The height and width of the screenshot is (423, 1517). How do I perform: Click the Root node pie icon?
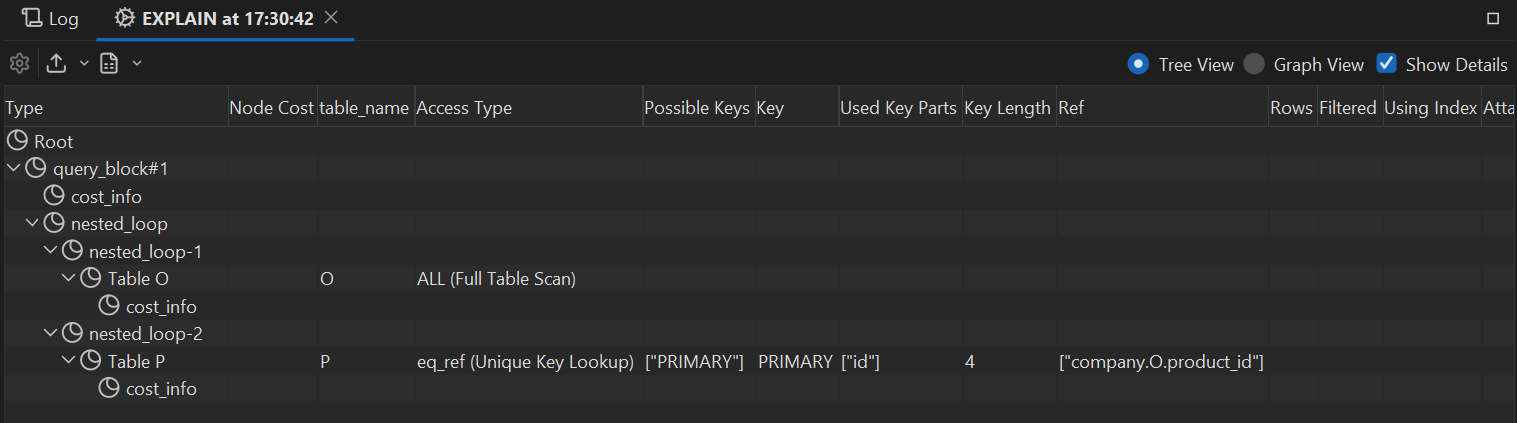click(x=17, y=142)
